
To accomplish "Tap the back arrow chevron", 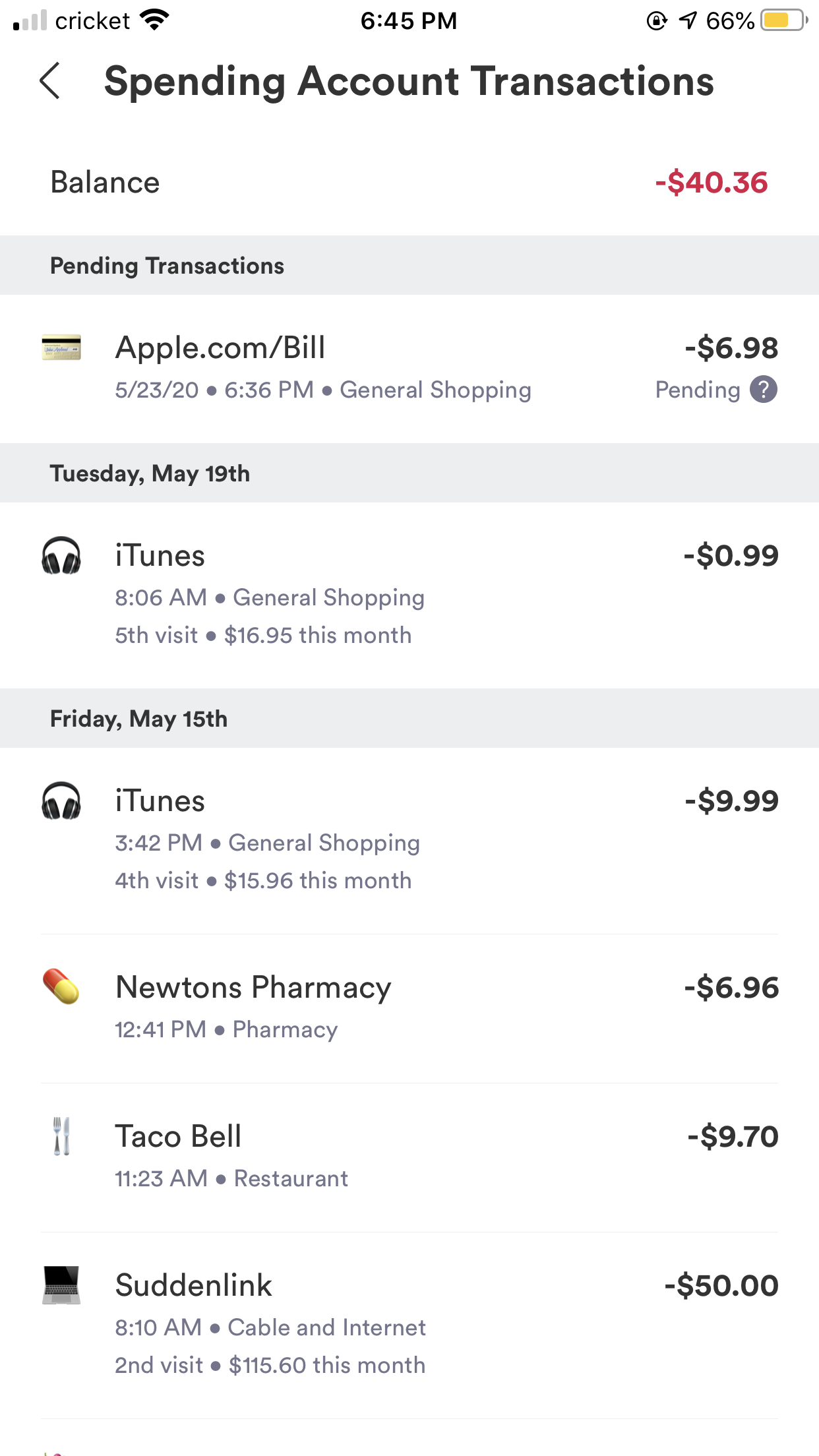I will pos(50,81).
